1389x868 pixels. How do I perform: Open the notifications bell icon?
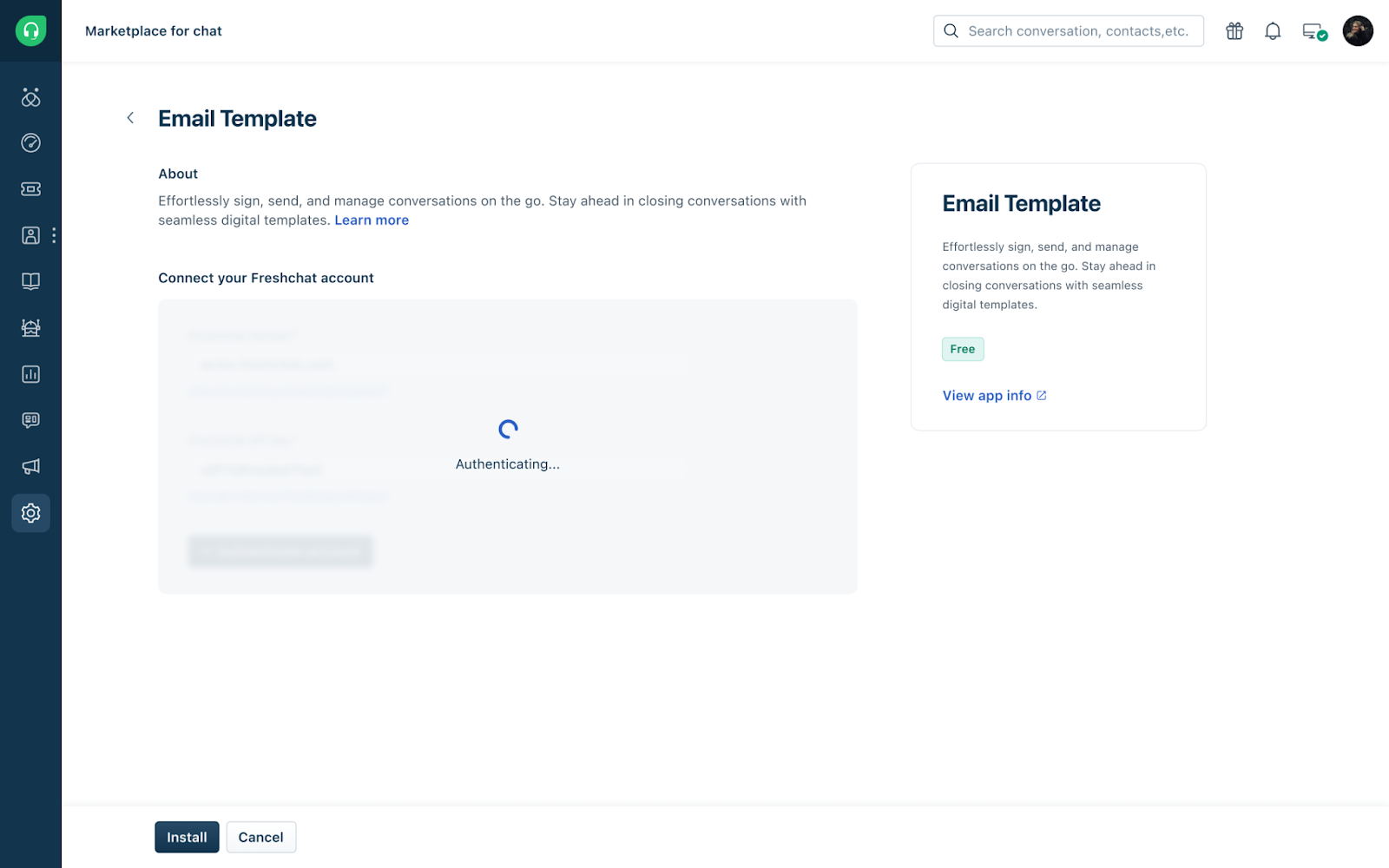tap(1273, 31)
